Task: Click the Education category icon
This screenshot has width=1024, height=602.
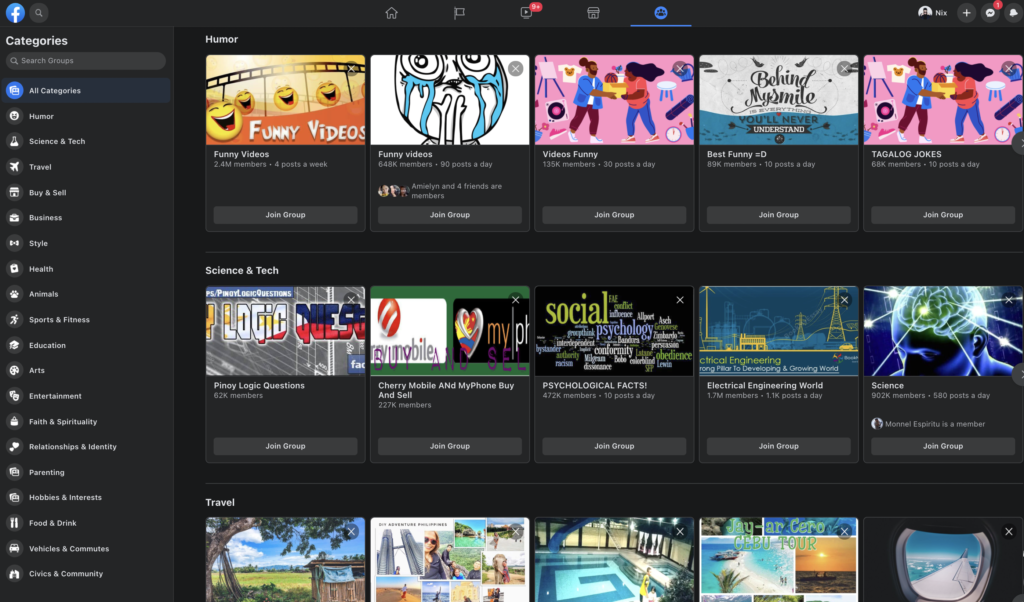Action: point(14,345)
